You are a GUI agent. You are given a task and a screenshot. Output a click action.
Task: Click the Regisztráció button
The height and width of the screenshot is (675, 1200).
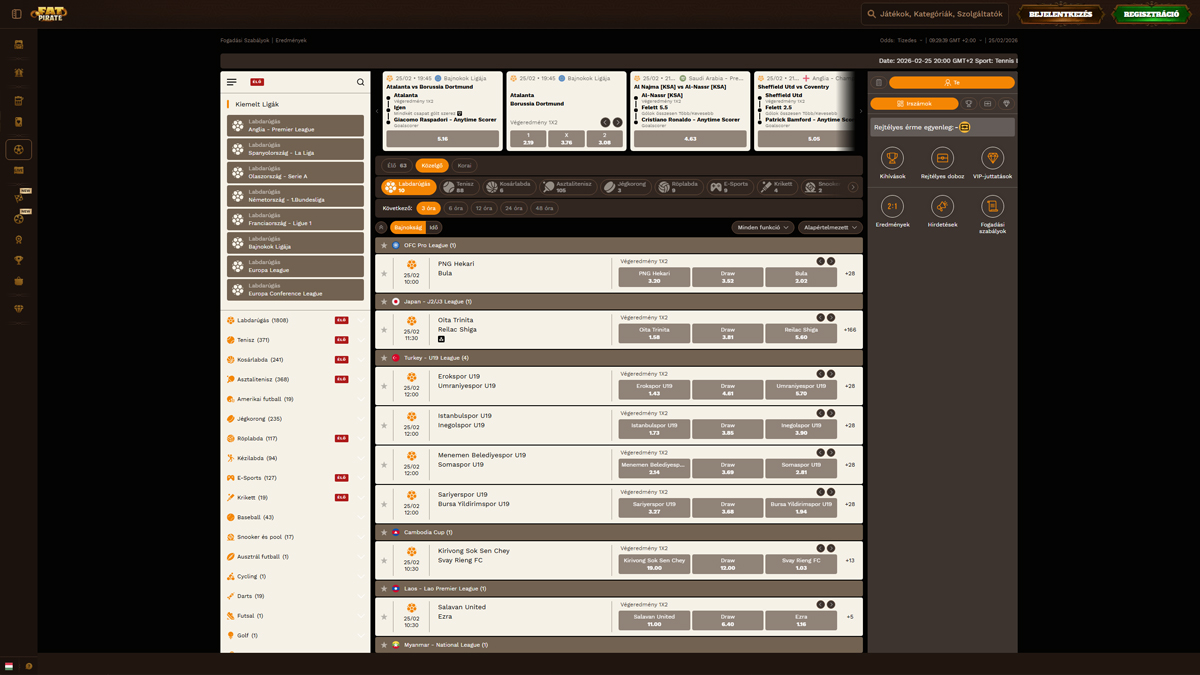click(1151, 14)
